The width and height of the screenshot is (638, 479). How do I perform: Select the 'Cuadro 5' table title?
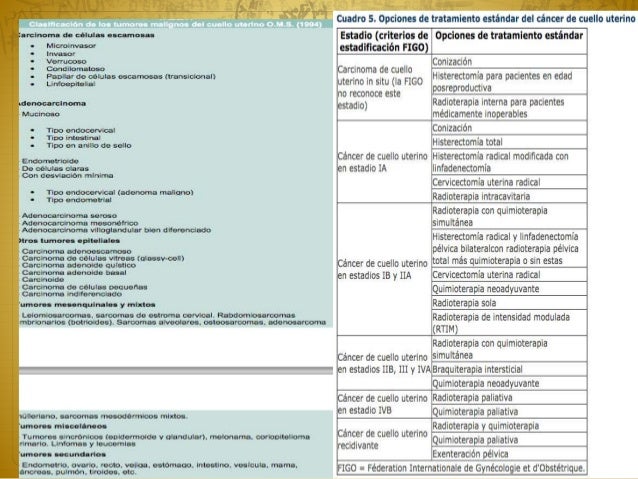coord(485,18)
